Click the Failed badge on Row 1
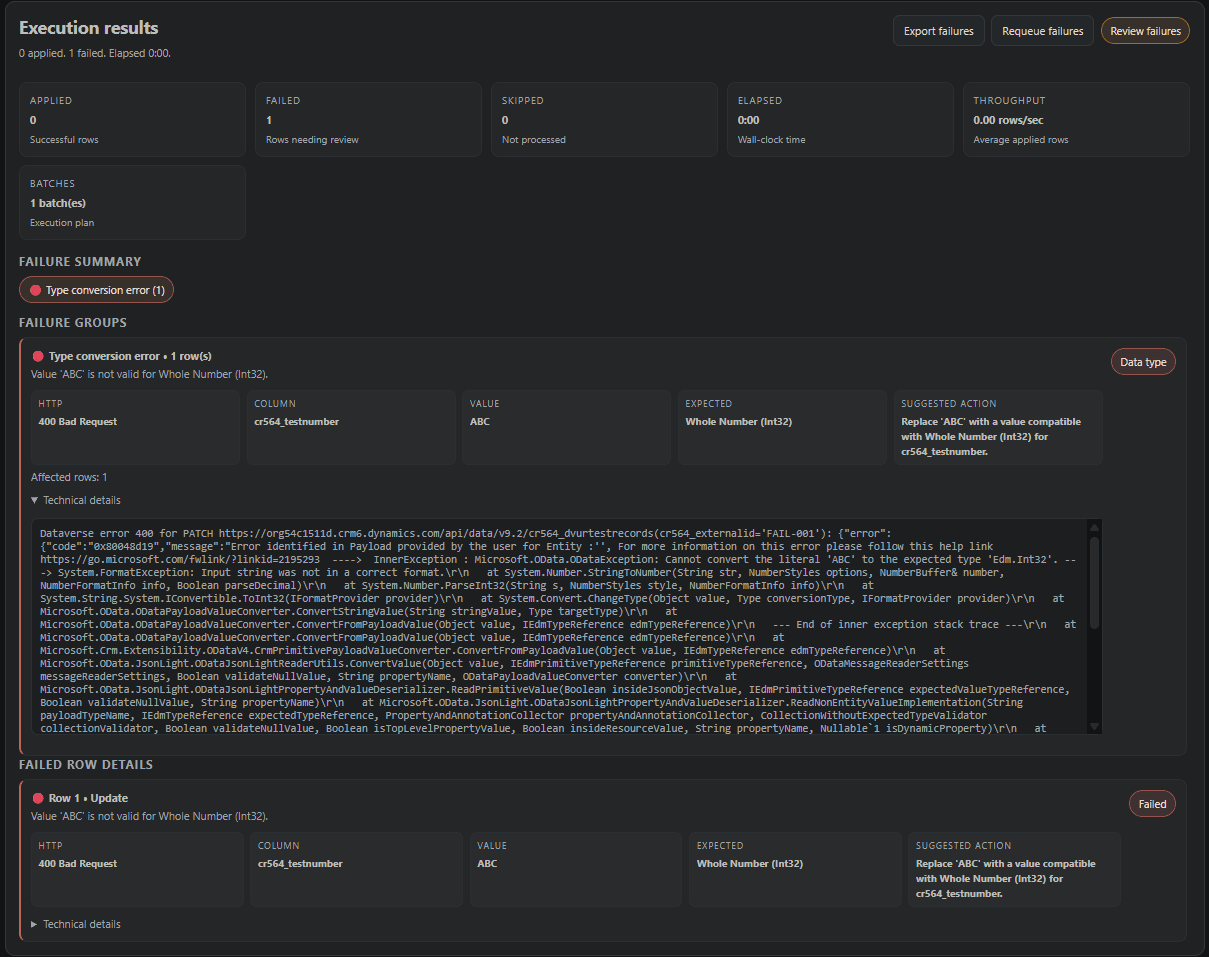1209x957 pixels. (x=1152, y=803)
